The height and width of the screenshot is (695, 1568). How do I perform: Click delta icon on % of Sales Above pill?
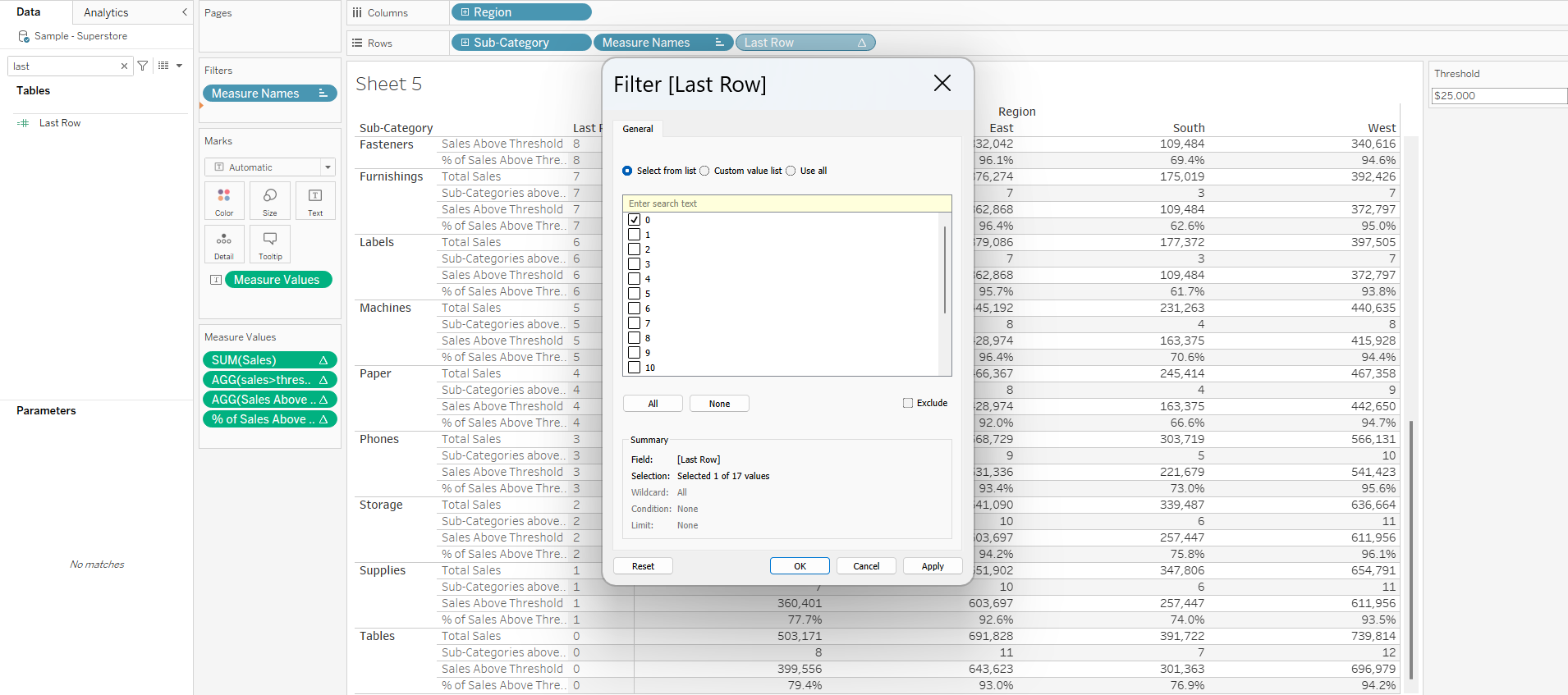[x=323, y=419]
